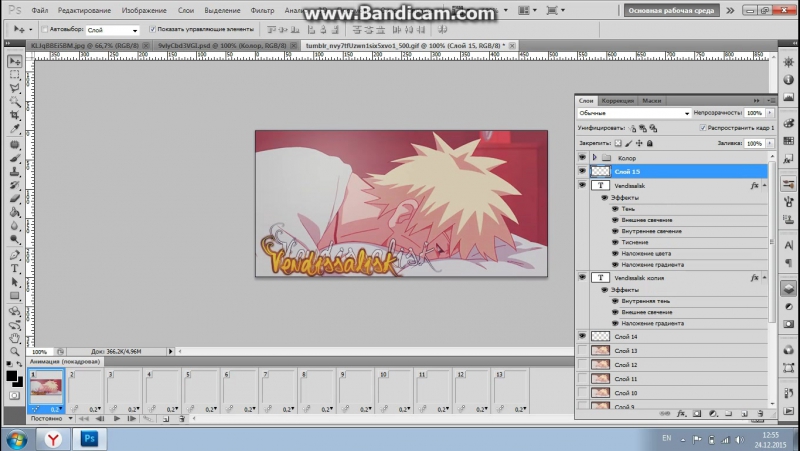Select the Eyedropper tool
This screenshot has width=800, height=451.
14,129
